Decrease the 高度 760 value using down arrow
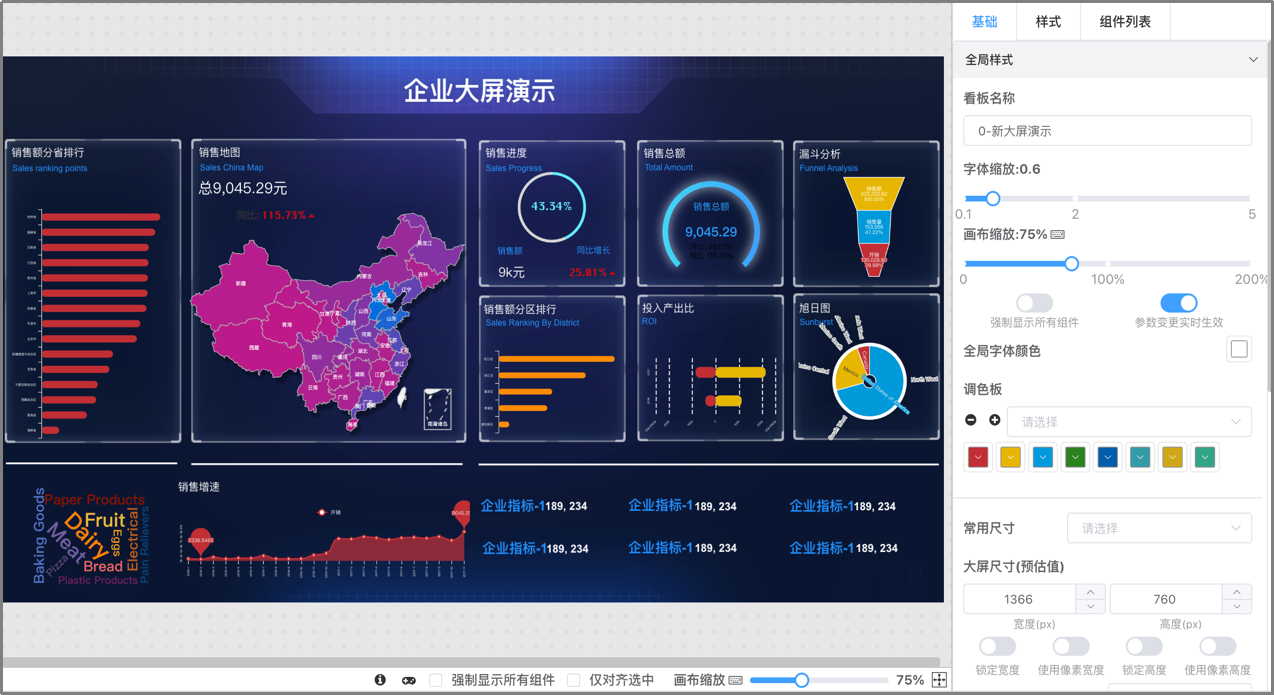1274x695 pixels. click(x=1237, y=606)
